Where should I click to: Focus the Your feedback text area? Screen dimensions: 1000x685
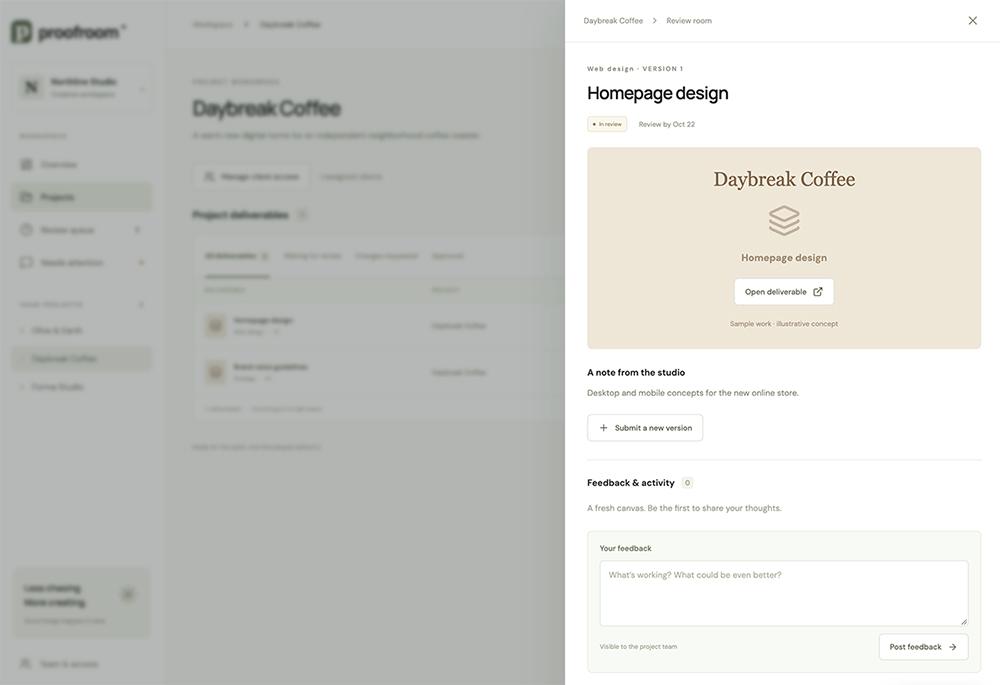tap(784, 593)
